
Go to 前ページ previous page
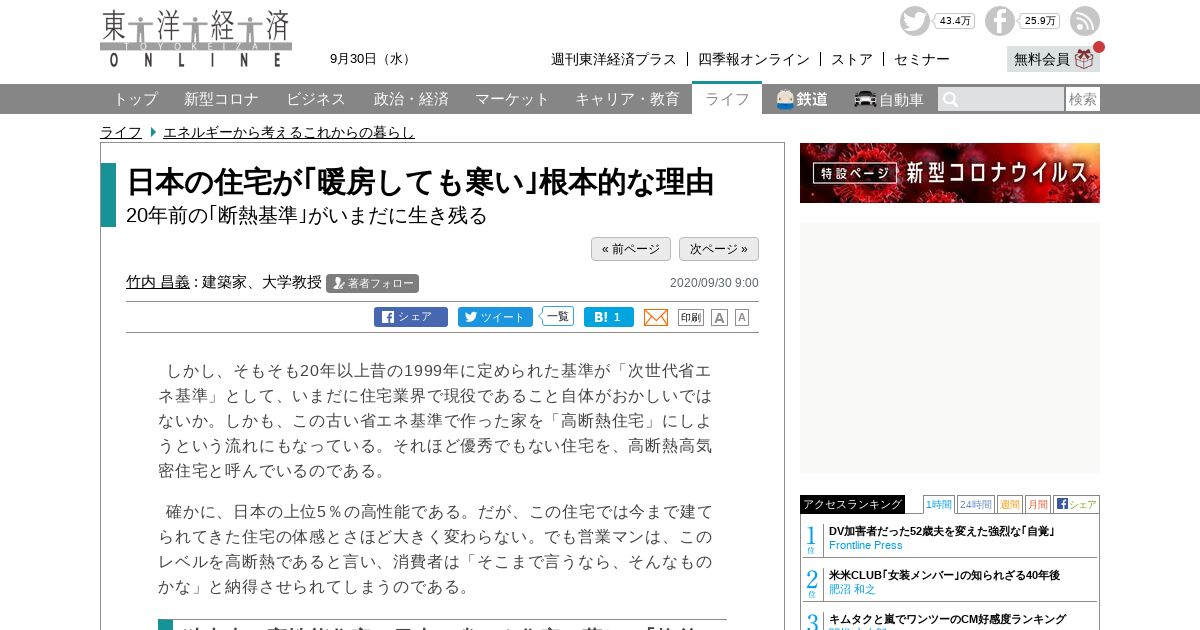[x=631, y=249]
